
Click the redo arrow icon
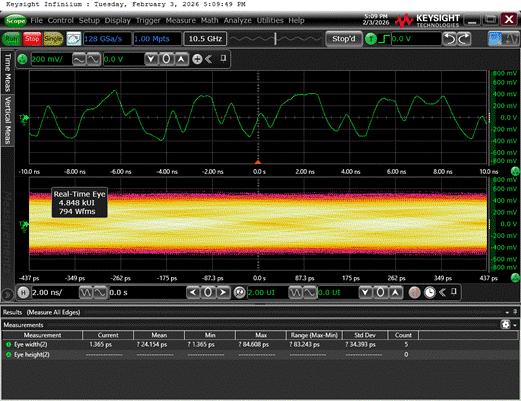[x=464, y=39]
